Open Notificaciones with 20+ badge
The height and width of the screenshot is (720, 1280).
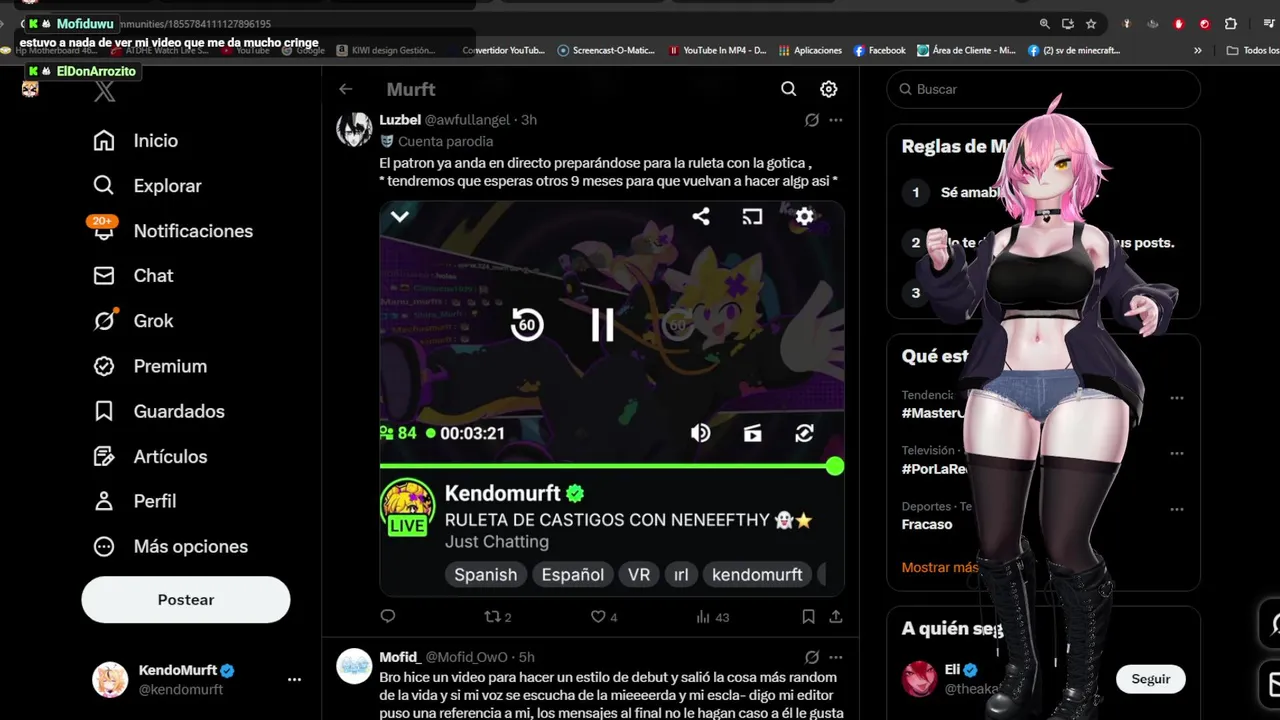coord(172,231)
